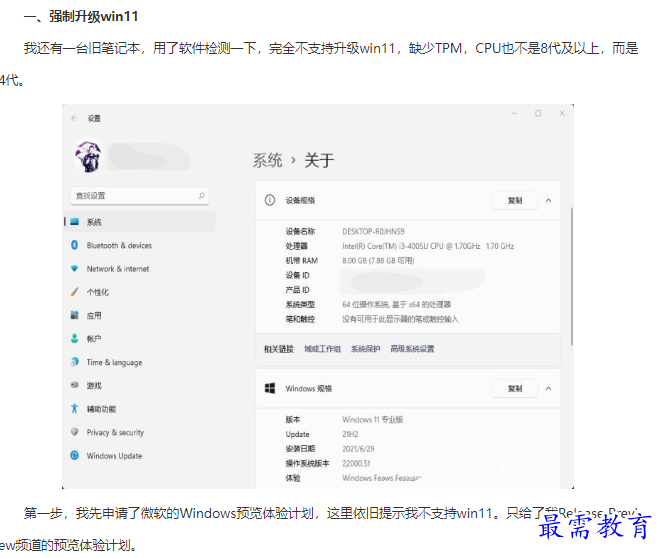Click the 设备规格 section title
660x558 pixels.
coord(300,200)
